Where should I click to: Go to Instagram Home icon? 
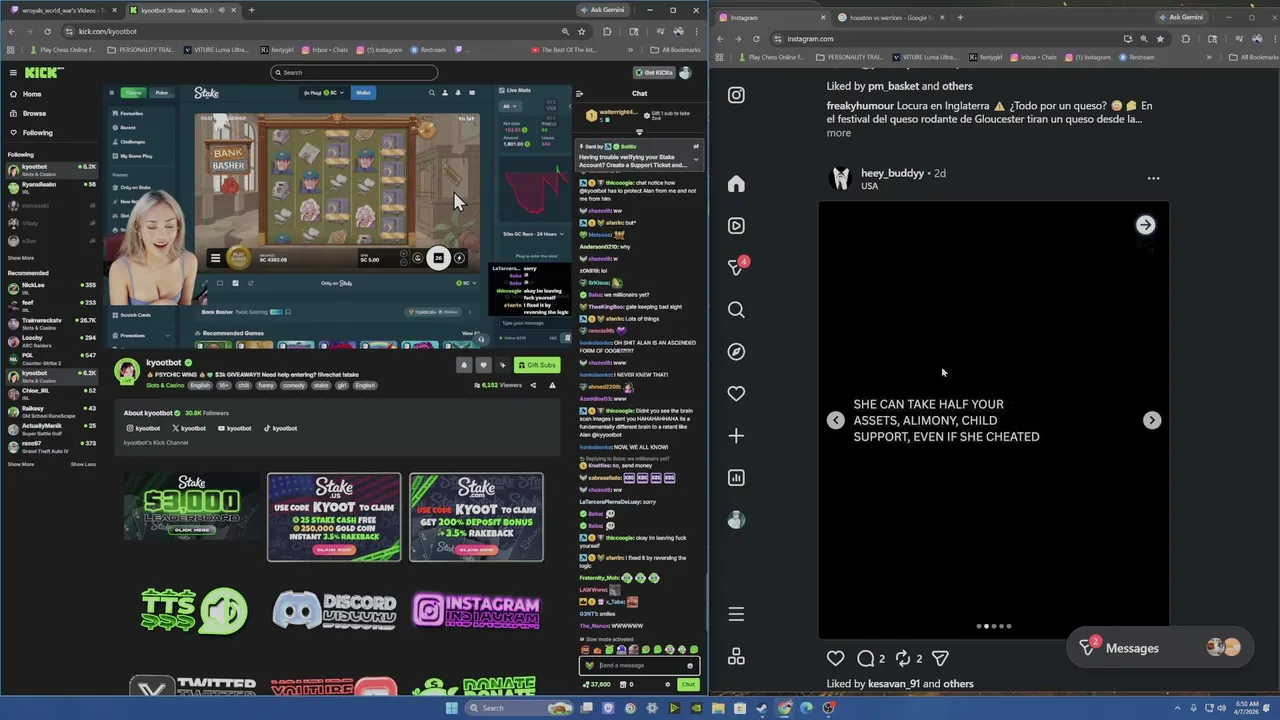pos(736,184)
